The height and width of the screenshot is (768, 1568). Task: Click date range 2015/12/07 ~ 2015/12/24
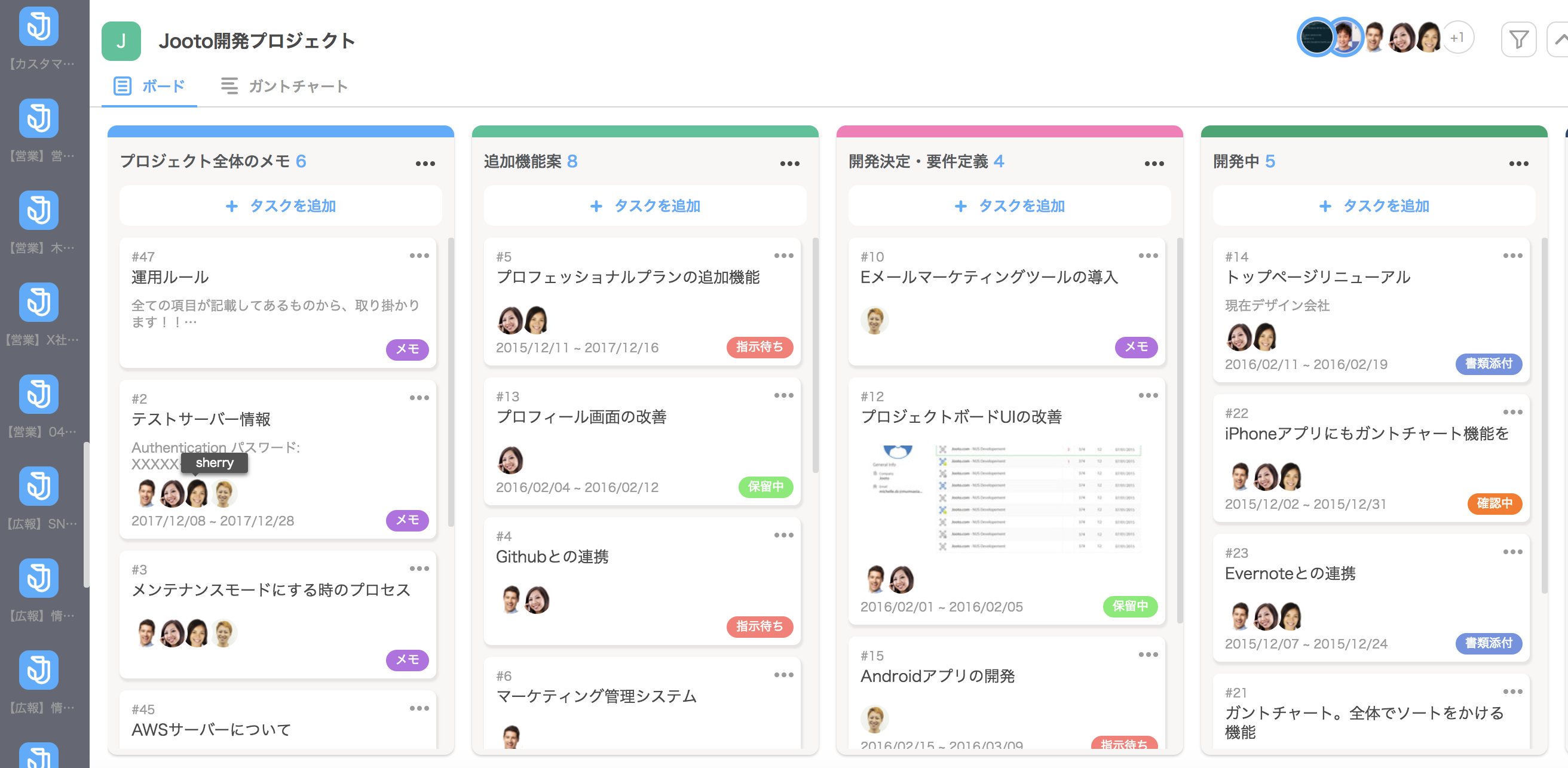[1306, 644]
